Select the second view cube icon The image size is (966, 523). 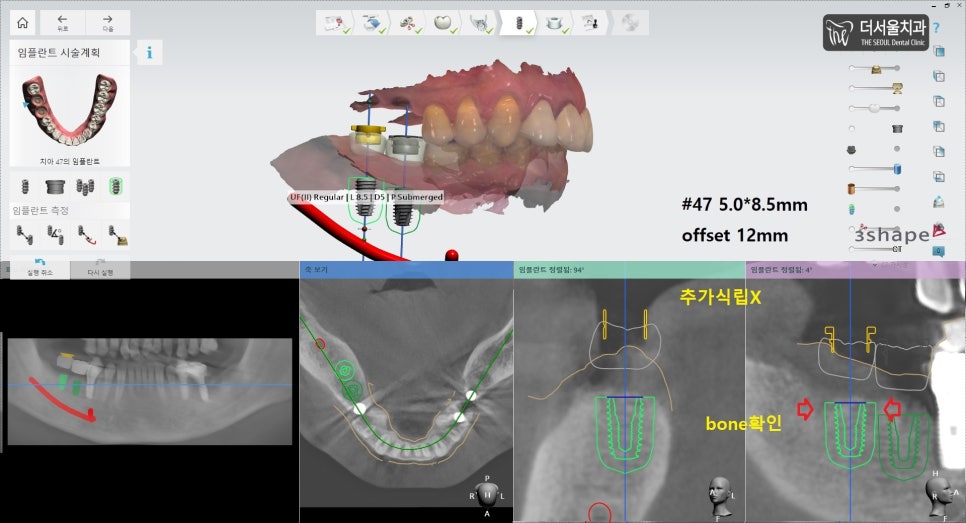pos(939,76)
